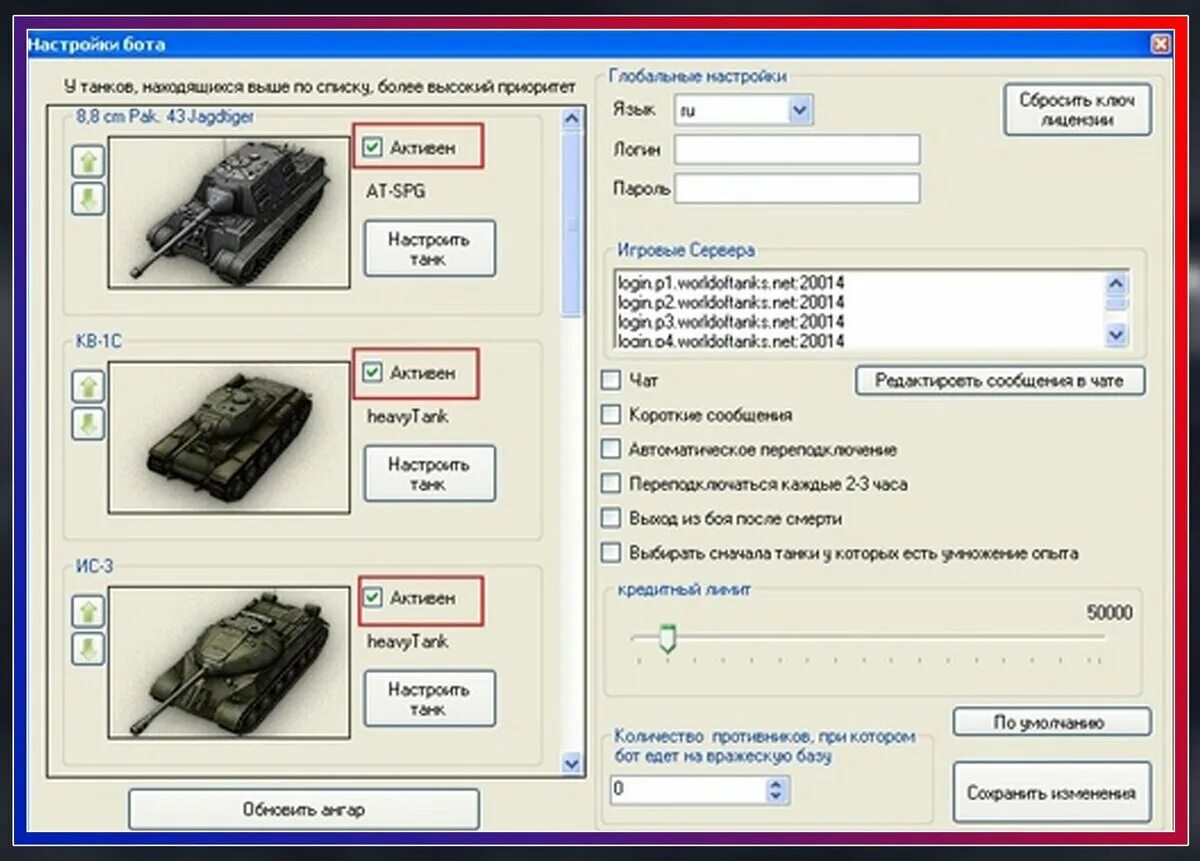This screenshot has width=1200, height=861.
Task: Uncheck Активен for КВ-1С
Action: (x=372, y=372)
